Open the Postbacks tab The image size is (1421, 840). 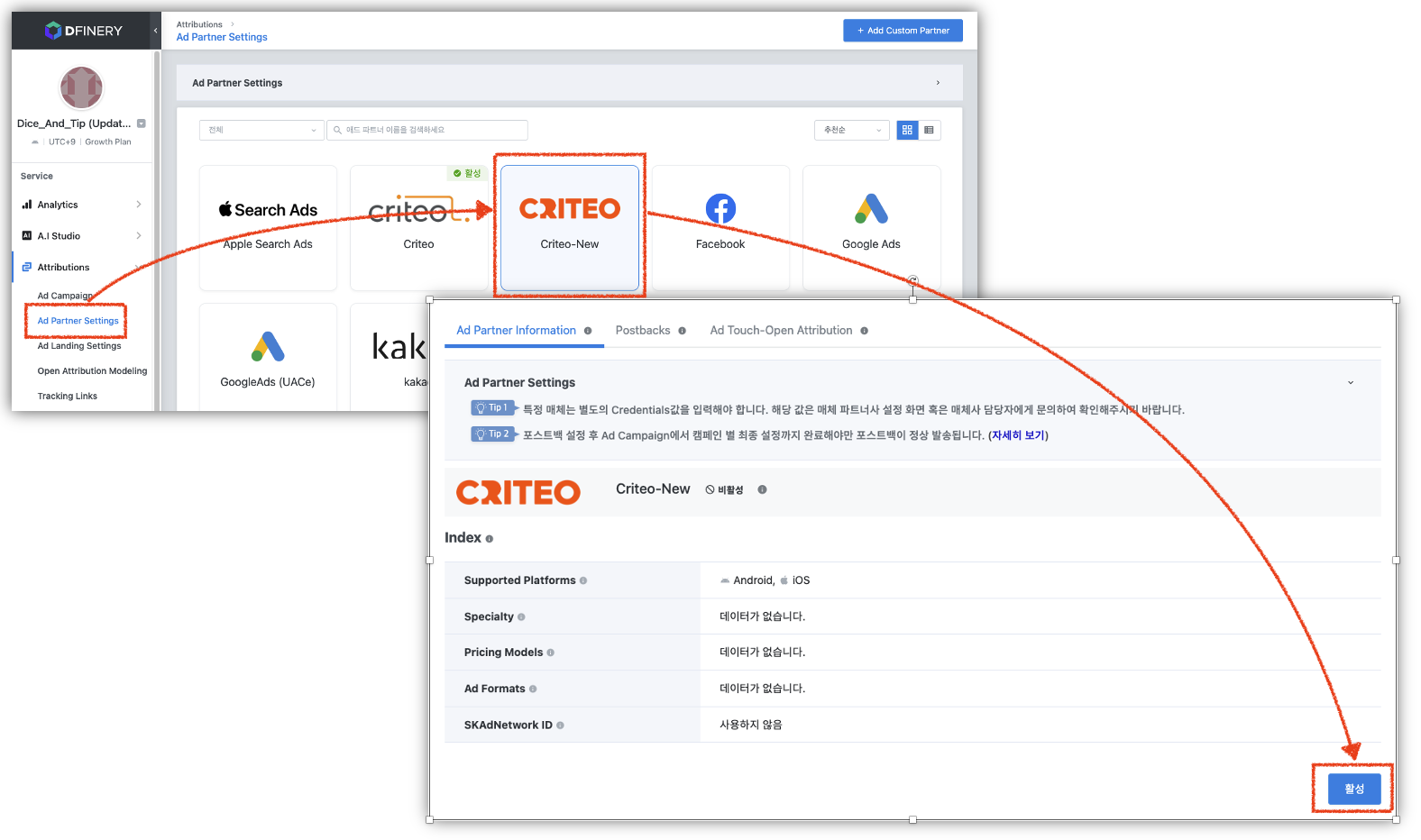coord(643,331)
